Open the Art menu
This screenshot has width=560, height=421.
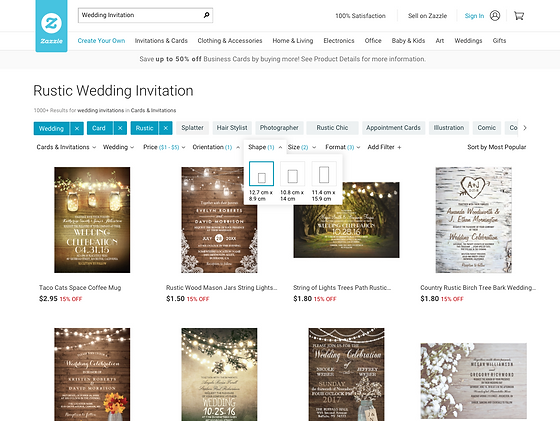point(440,41)
